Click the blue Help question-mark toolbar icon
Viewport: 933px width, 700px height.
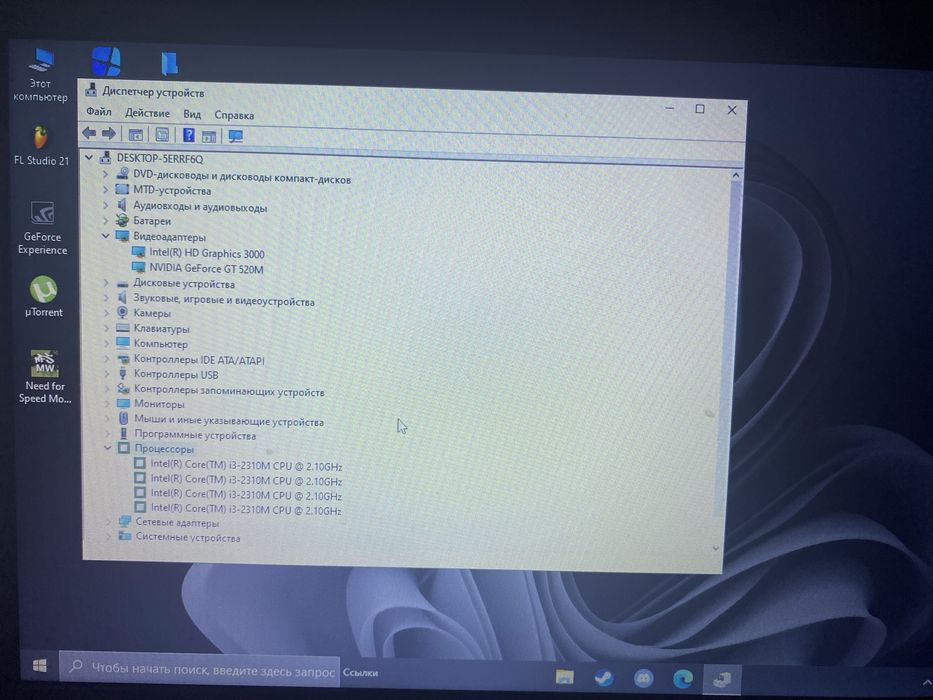point(189,135)
